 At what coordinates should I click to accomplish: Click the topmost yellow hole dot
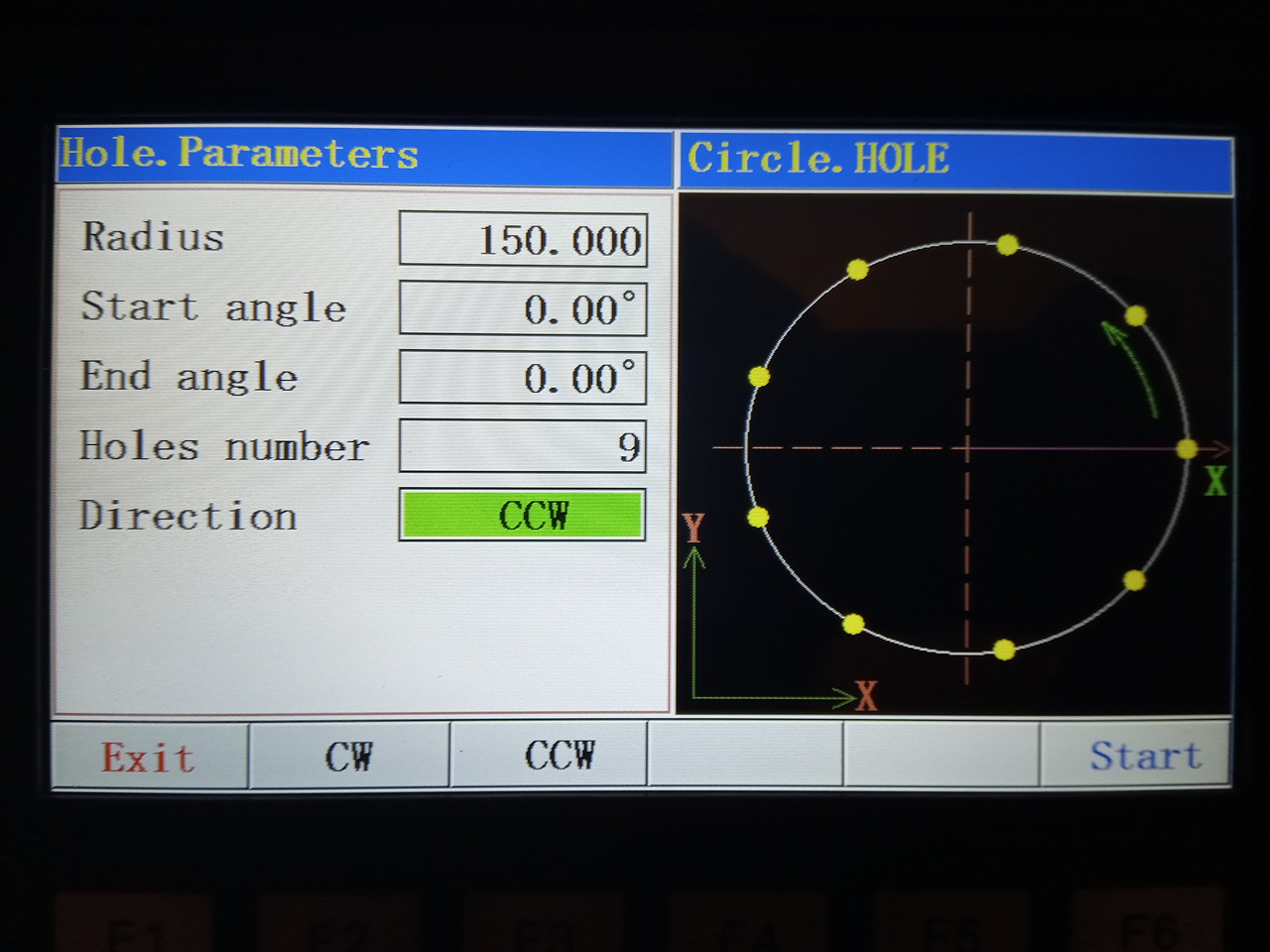[x=1007, y=244]
